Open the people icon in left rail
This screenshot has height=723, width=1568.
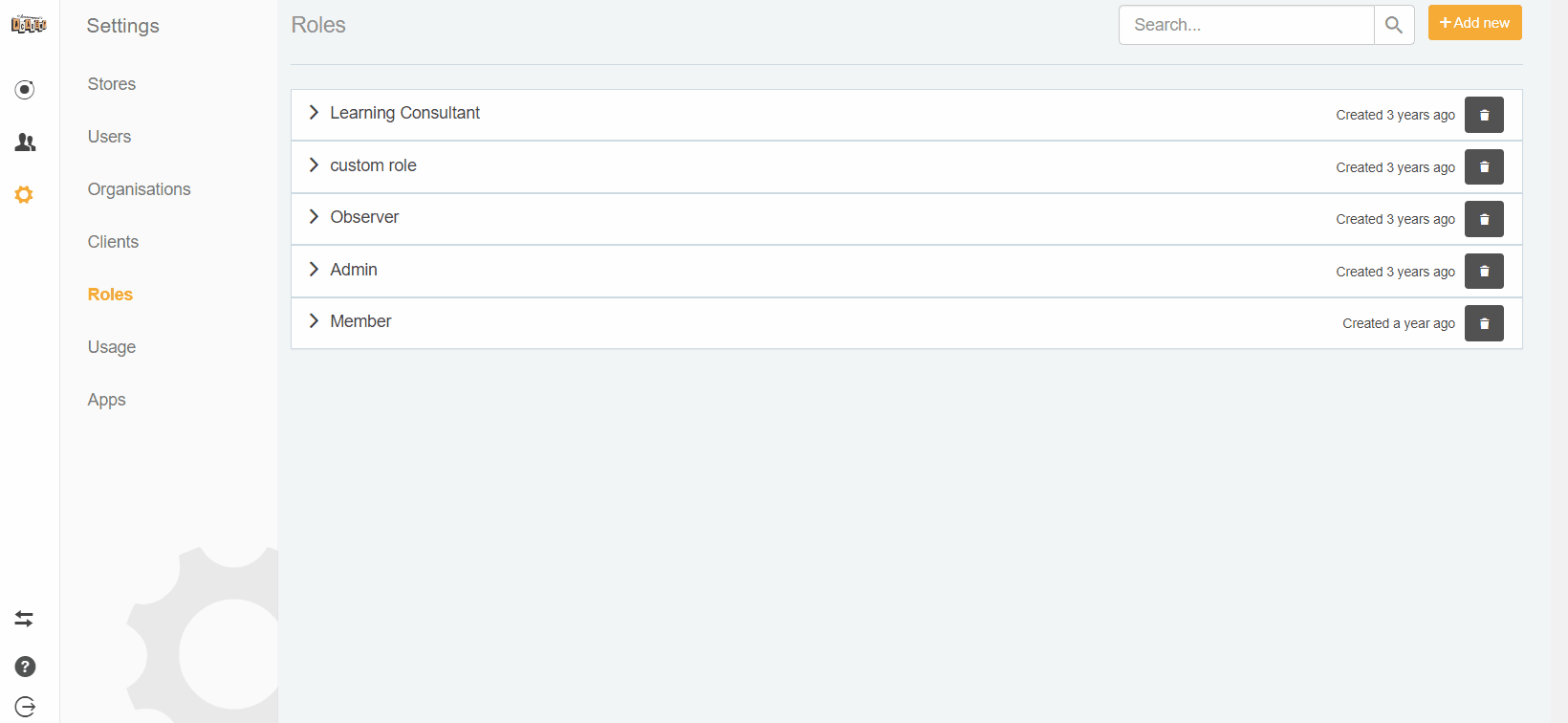(25, 142)
